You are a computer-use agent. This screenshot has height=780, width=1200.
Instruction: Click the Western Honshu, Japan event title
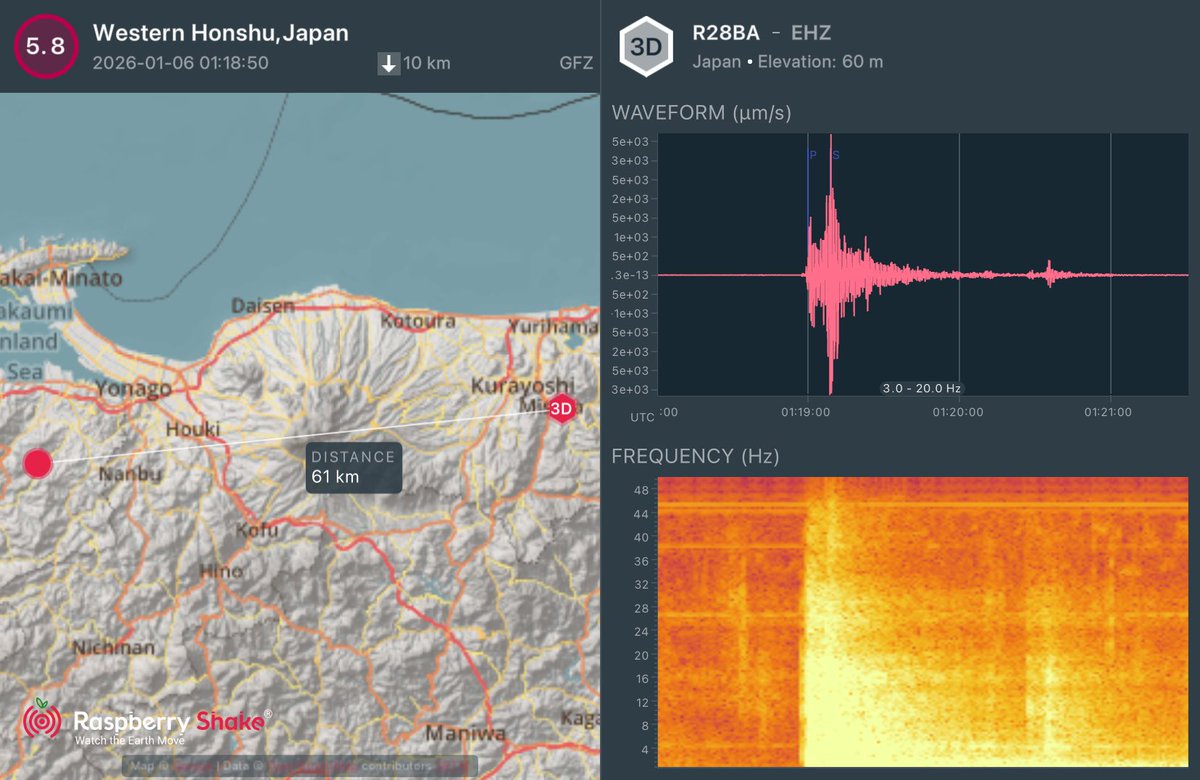tap(219, 33)
